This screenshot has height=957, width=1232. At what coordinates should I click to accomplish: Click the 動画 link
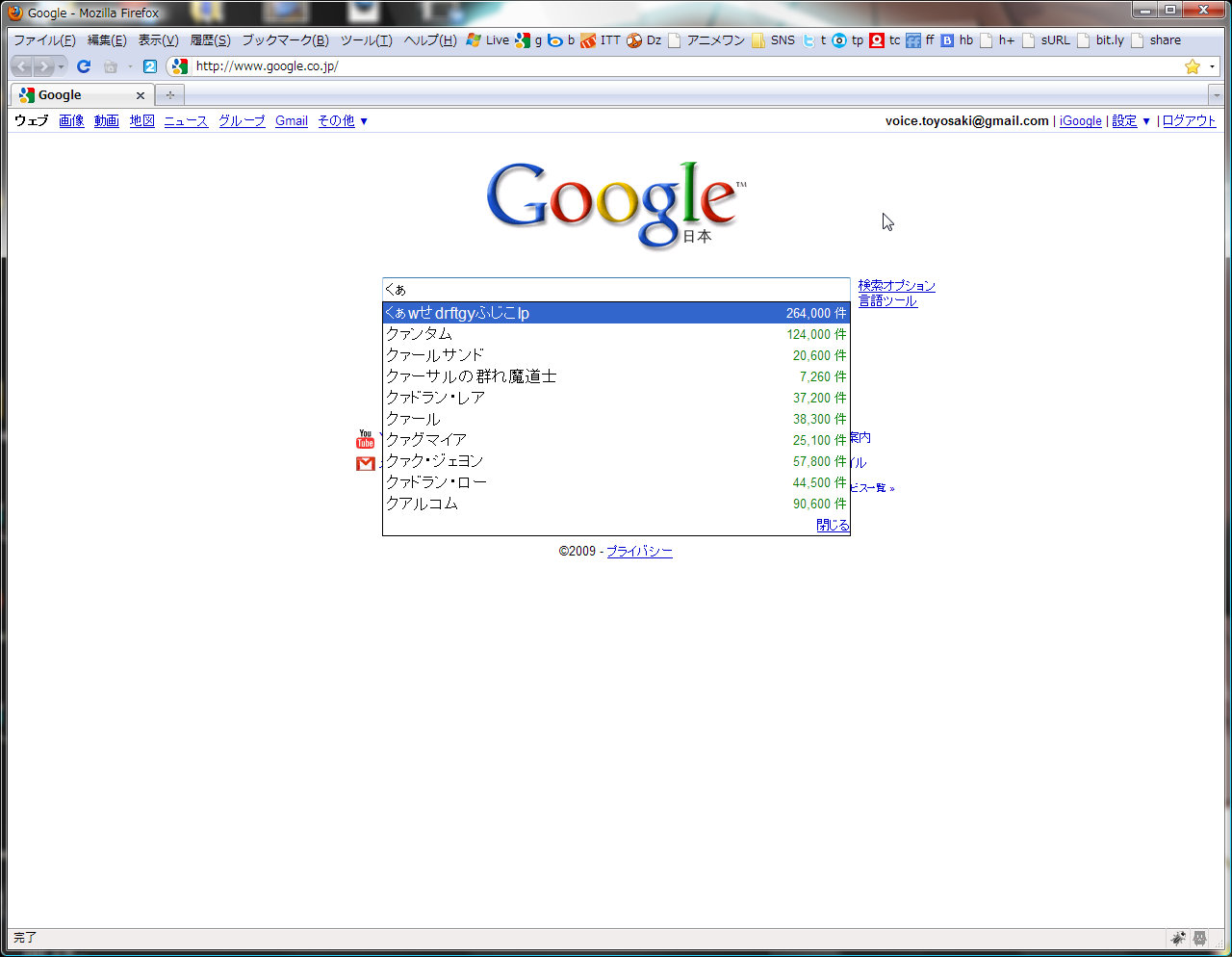tap(107, 121)
